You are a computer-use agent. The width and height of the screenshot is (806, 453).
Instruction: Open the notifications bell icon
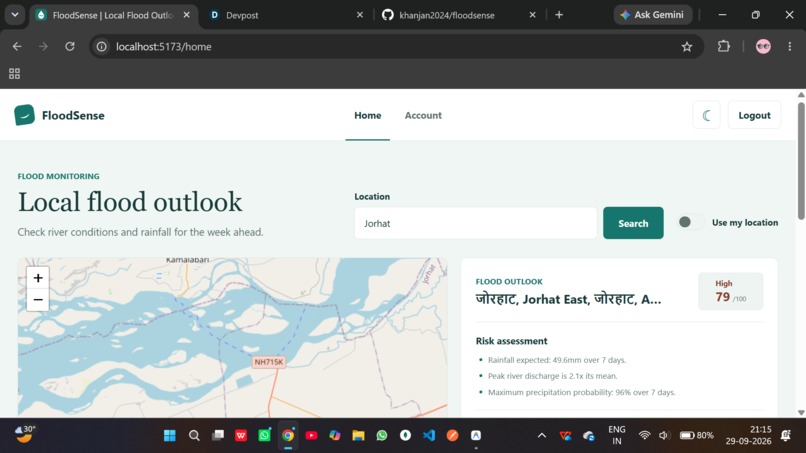coord(786,436)
